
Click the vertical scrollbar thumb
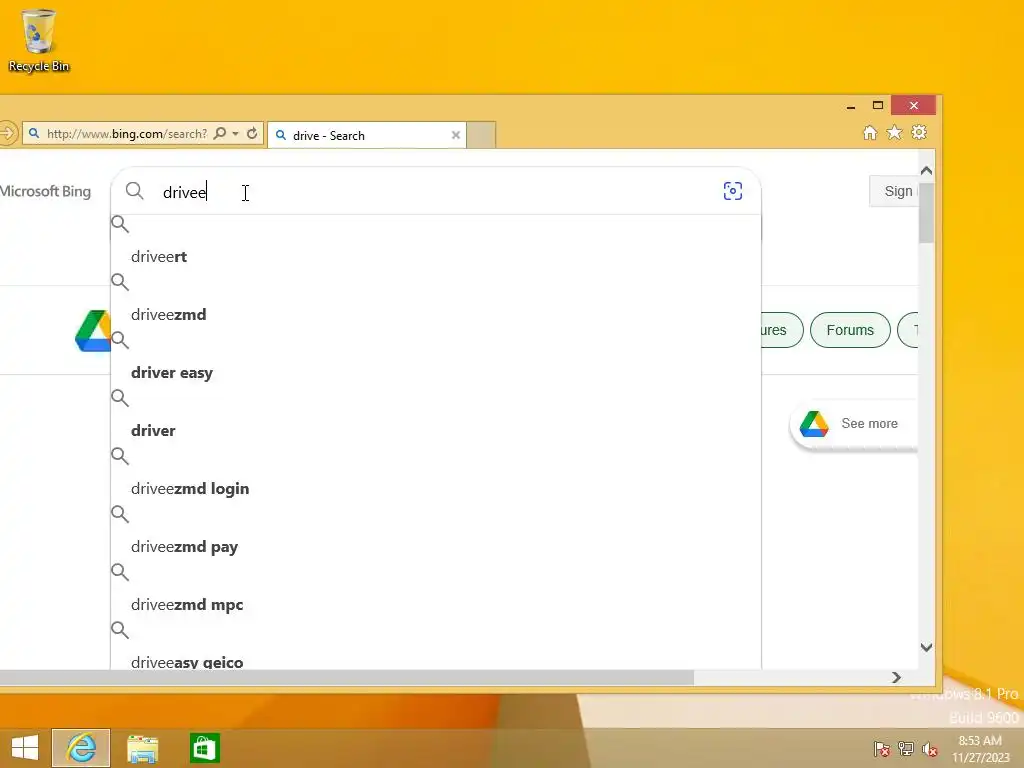(926, 212)
